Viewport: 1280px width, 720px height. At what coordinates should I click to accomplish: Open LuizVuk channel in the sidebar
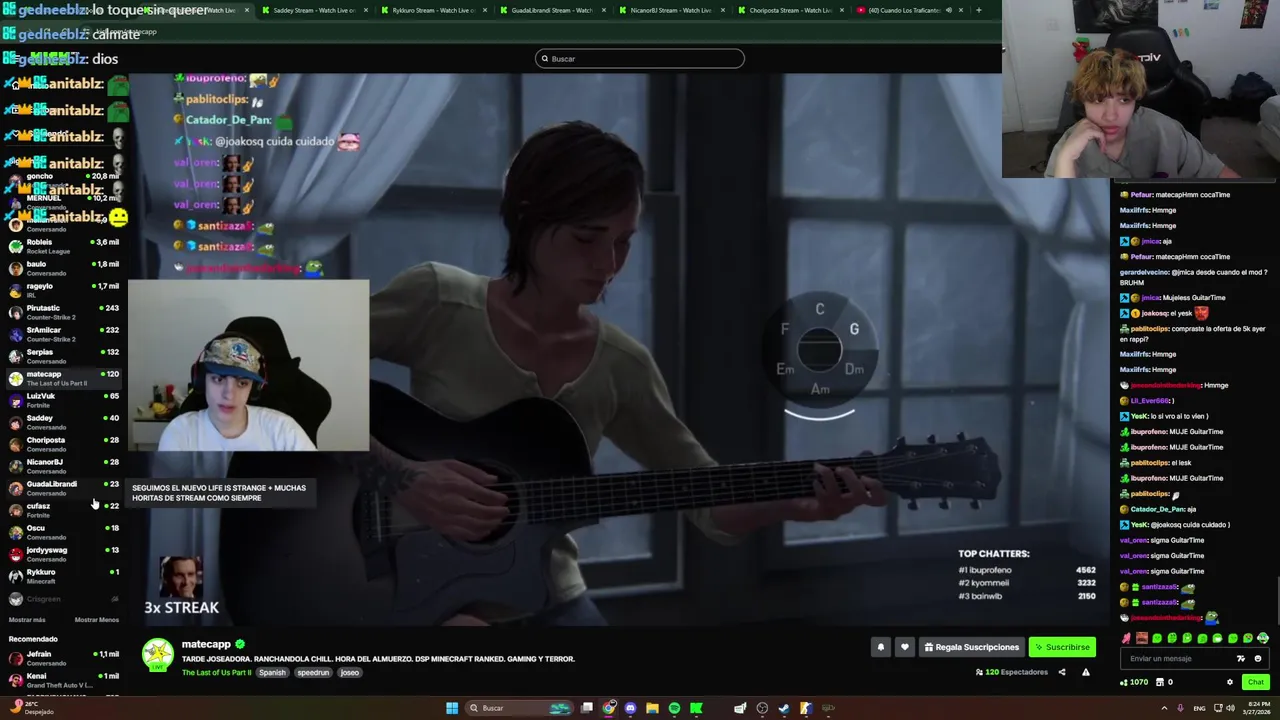tap(62, 400)
